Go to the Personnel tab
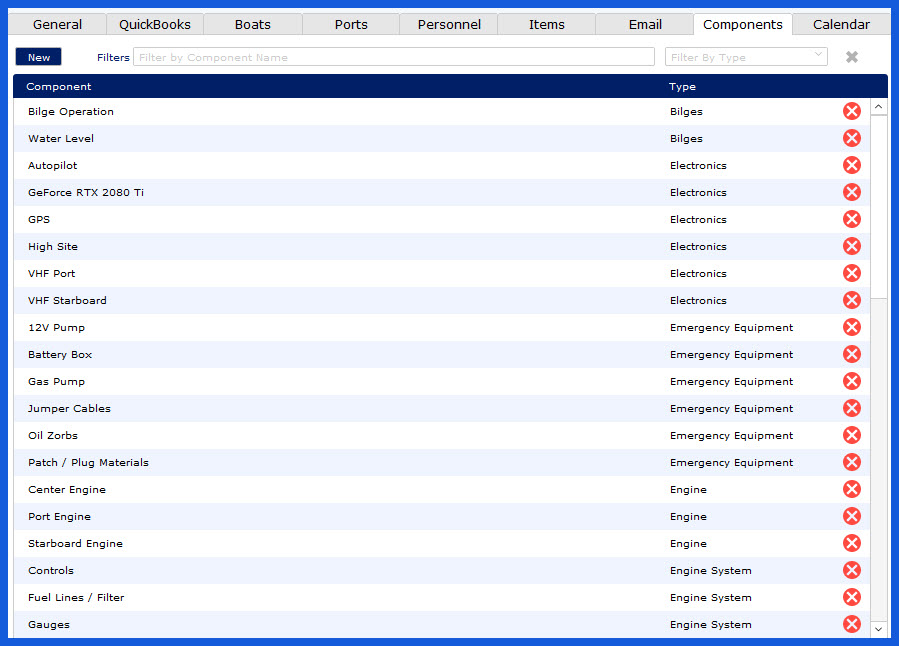 pos(449,24)
